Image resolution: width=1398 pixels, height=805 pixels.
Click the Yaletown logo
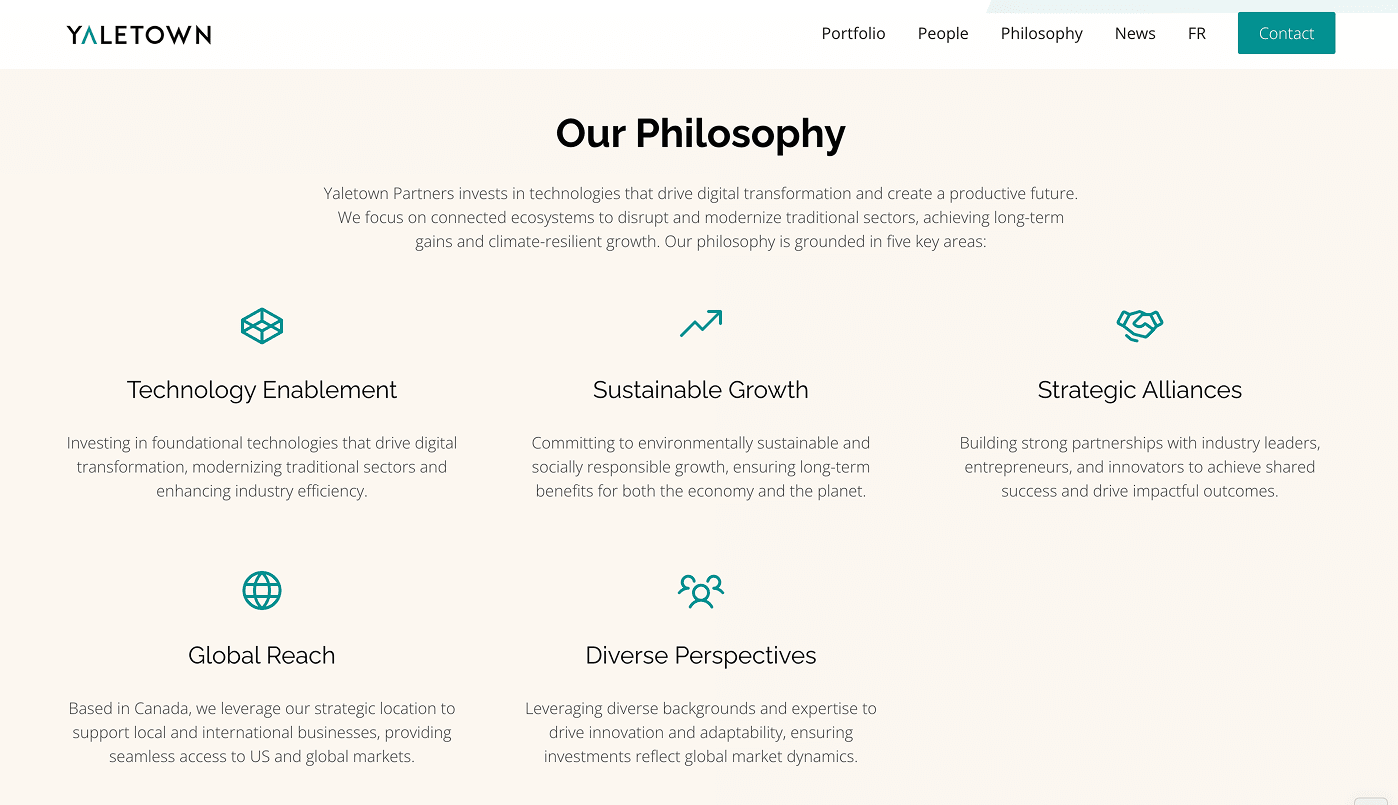tap(139, 35)
